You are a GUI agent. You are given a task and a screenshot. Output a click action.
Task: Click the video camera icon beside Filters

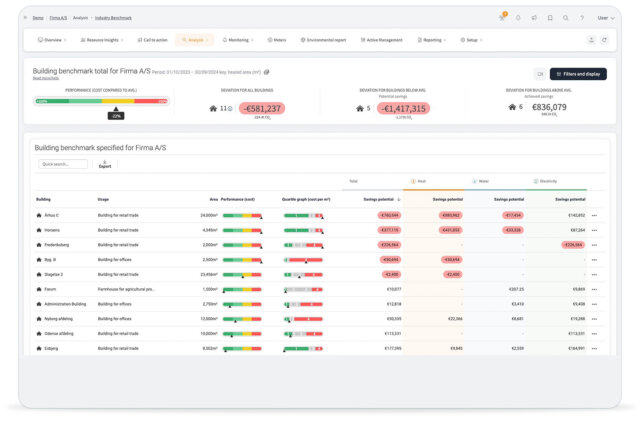point(539,74)
